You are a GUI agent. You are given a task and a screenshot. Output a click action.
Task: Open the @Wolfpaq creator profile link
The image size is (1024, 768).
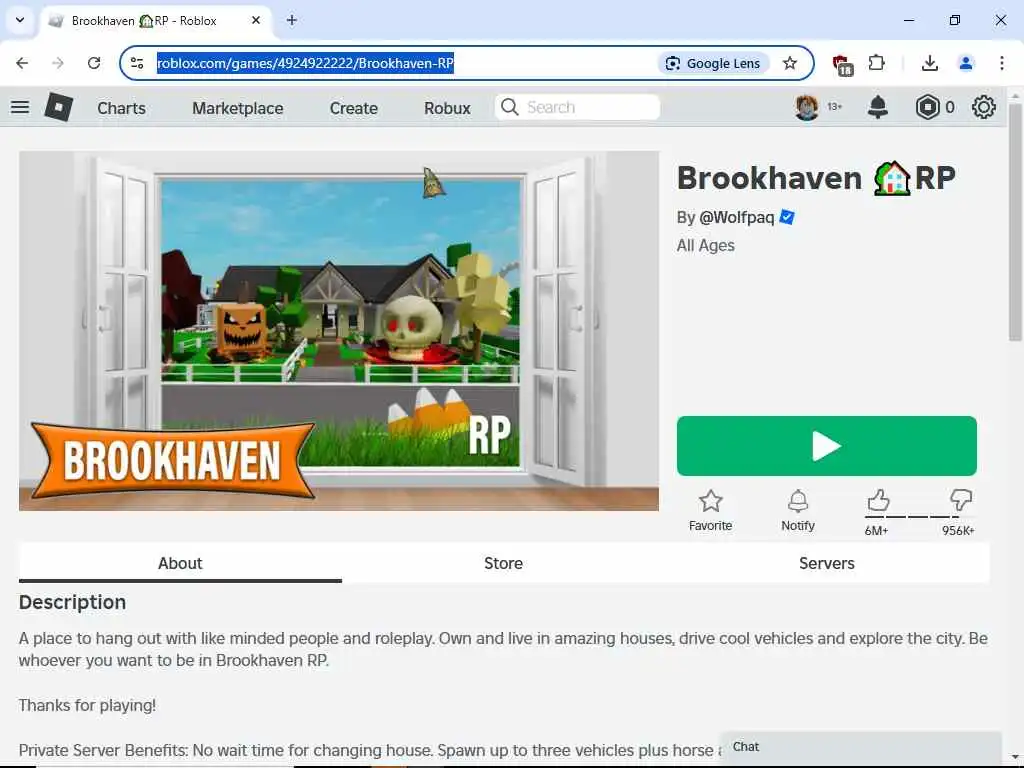coord(737,217)
